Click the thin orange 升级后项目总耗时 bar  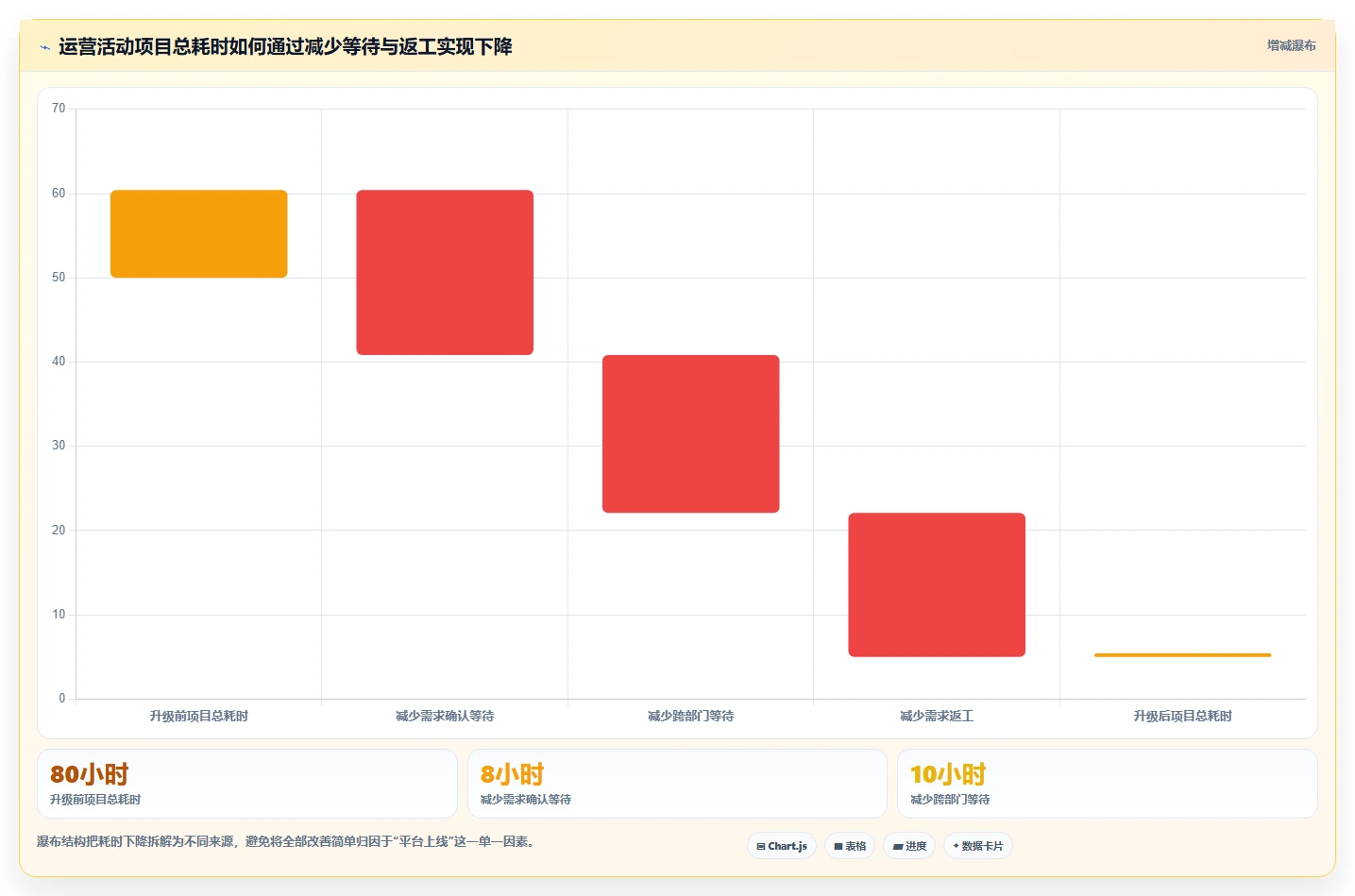1183,654
